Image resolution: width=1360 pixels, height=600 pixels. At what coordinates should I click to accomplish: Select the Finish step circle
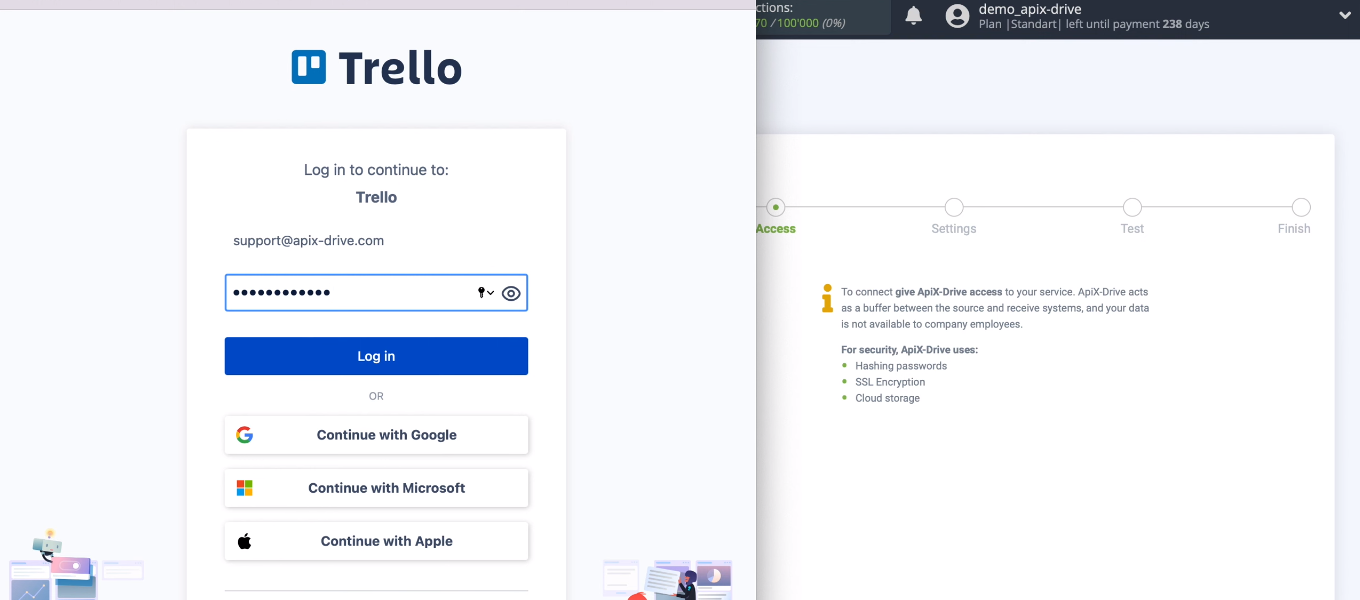pos(1301,207)
